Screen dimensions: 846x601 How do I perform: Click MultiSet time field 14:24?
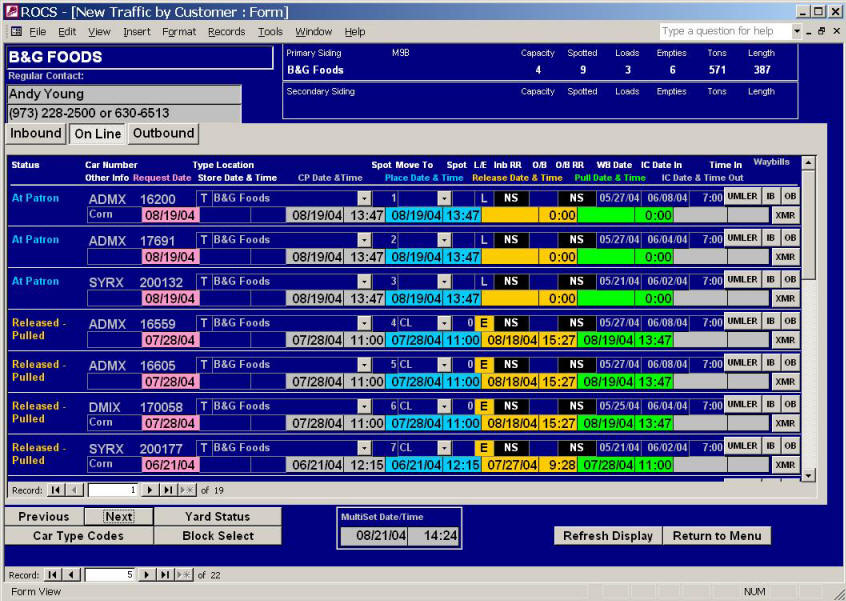coord(433,536)
